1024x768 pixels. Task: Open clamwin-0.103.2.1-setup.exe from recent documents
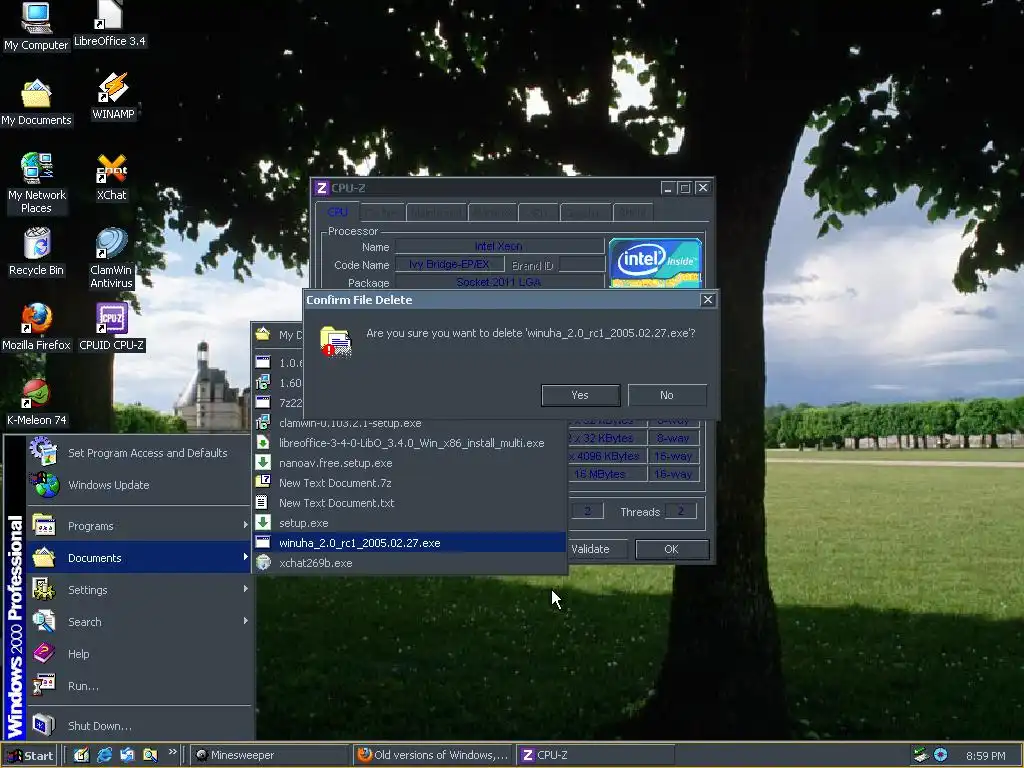409,423
